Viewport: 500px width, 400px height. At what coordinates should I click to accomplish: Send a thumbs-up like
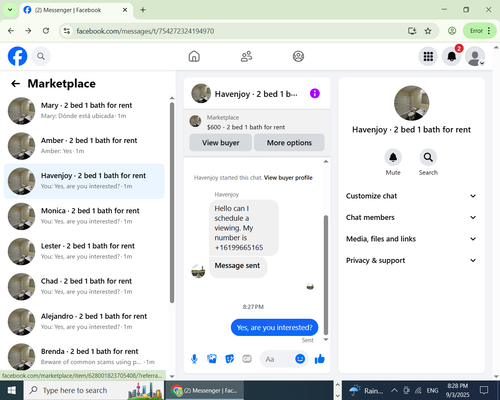tap(320, 359)
